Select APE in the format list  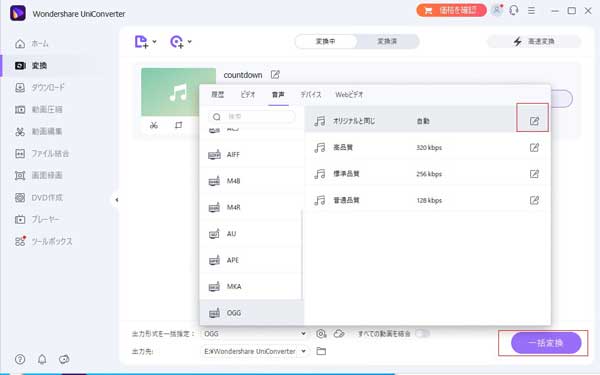(x=251, y=260)
